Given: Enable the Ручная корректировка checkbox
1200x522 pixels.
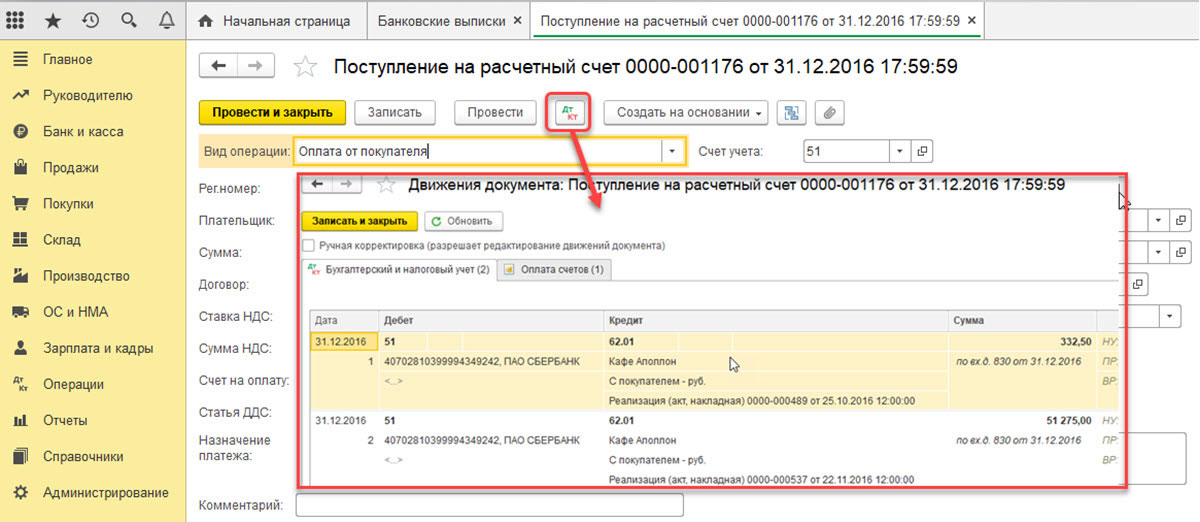Looking at the screenshot, I should pos(309,245).
